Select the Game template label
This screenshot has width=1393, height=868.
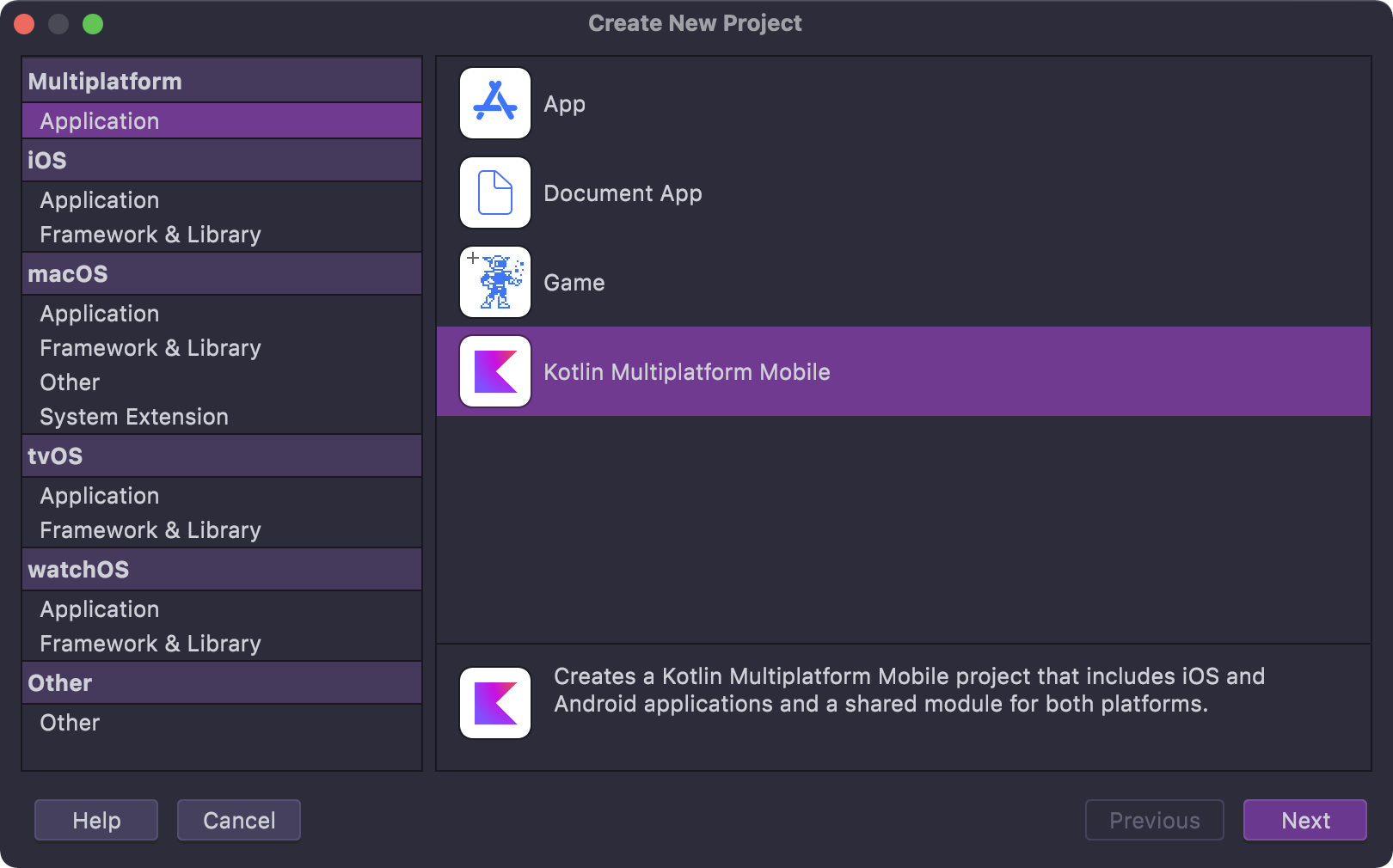coord(574,283)
